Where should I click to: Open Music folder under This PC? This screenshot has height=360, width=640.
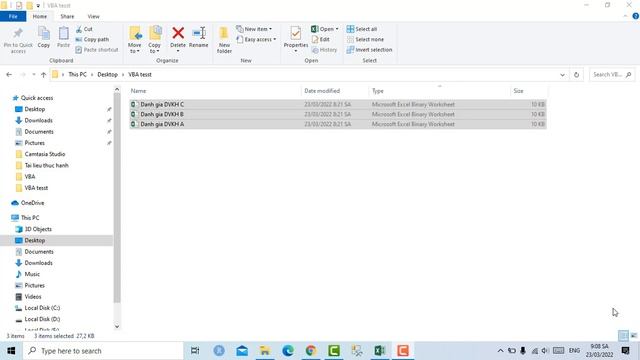[32, 274]
